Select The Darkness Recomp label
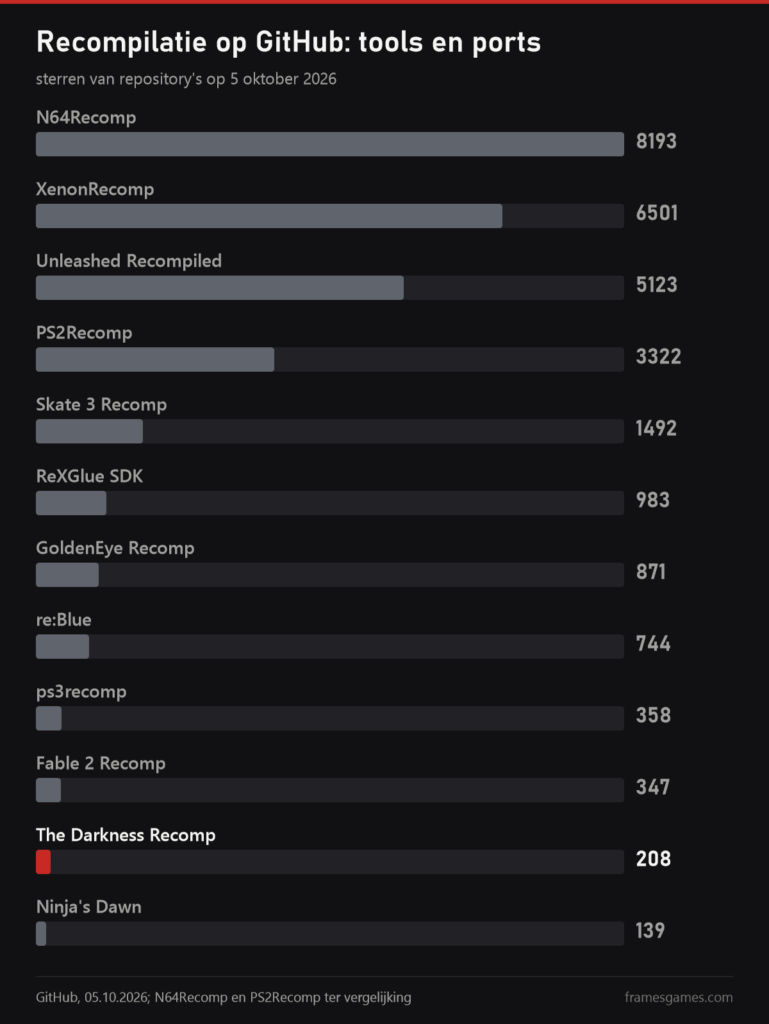Viewport: 769px width, 1024px height. (x=125, y=835)
